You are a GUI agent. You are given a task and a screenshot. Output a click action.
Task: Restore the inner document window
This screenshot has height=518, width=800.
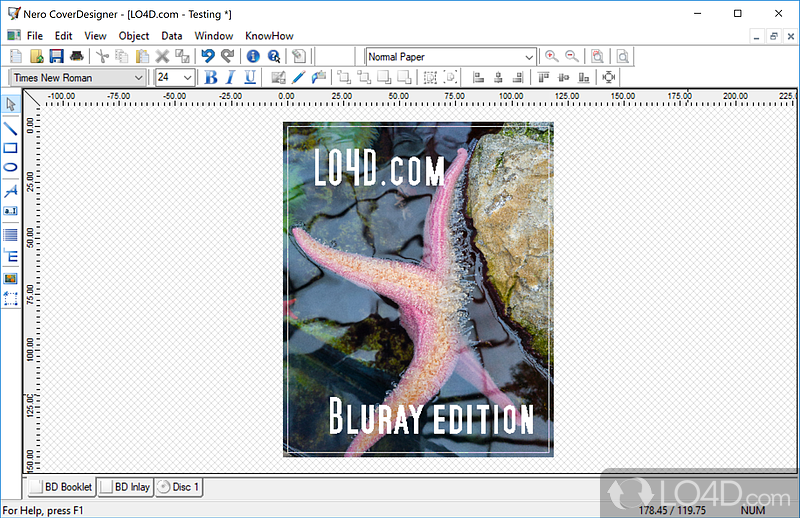[x=773, y=36]
